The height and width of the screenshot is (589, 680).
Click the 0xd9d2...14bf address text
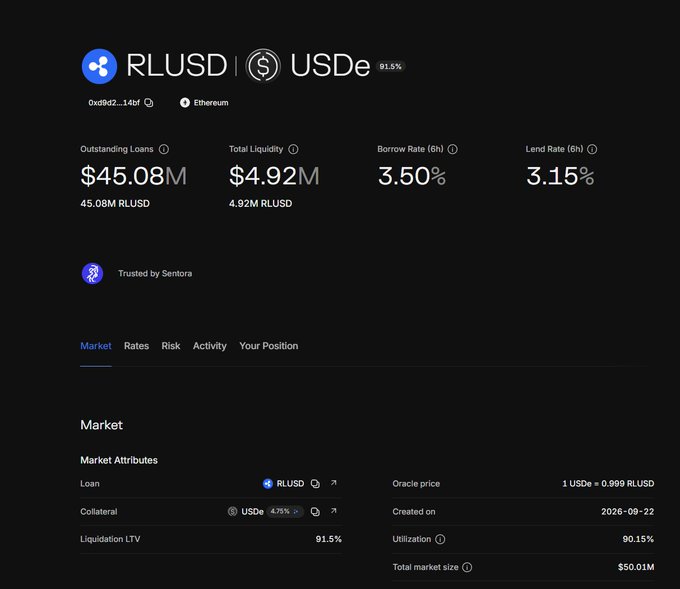(114, 103)
